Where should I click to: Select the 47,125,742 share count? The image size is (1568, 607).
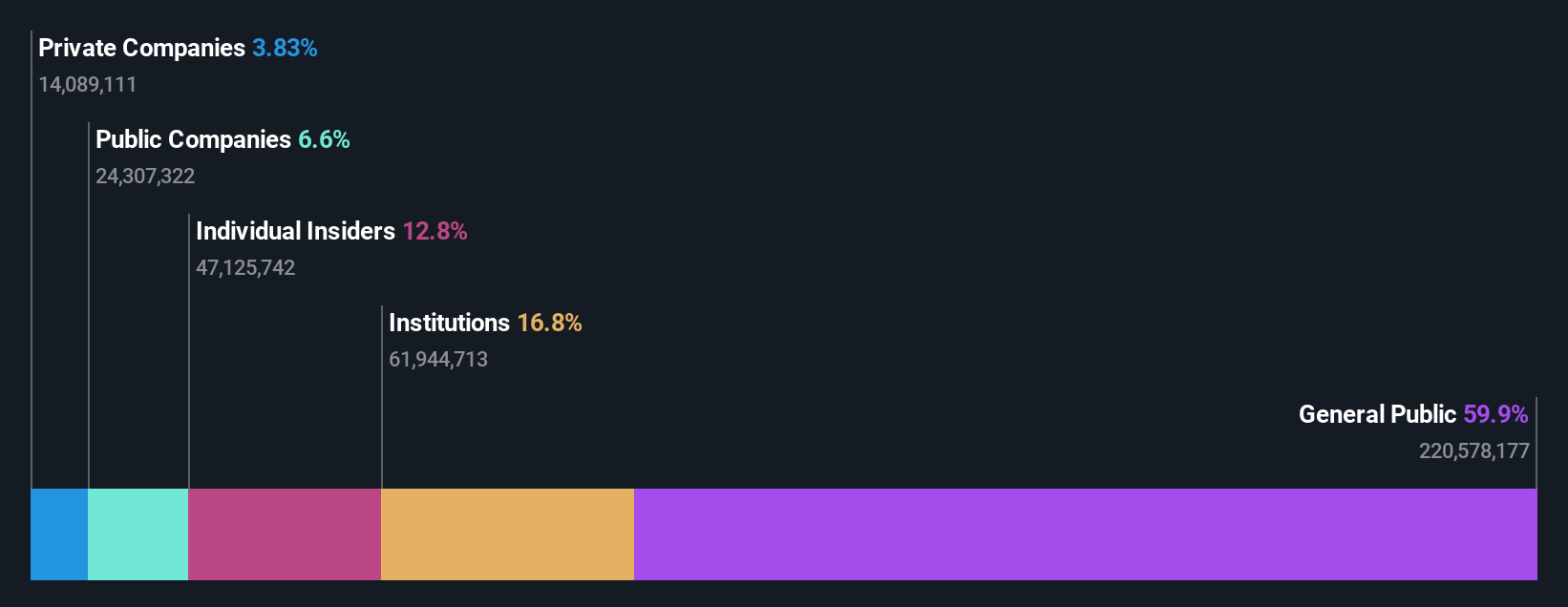245,268
